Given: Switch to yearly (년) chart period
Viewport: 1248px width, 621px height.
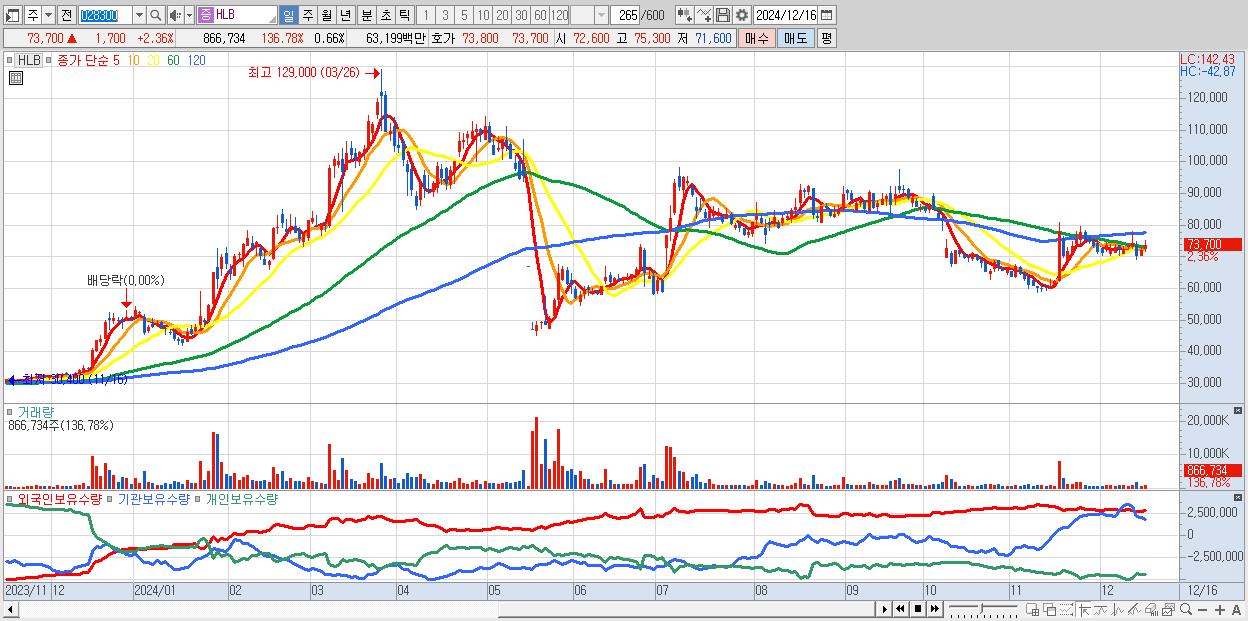Looking at the screenshot, I should [345, 15].
